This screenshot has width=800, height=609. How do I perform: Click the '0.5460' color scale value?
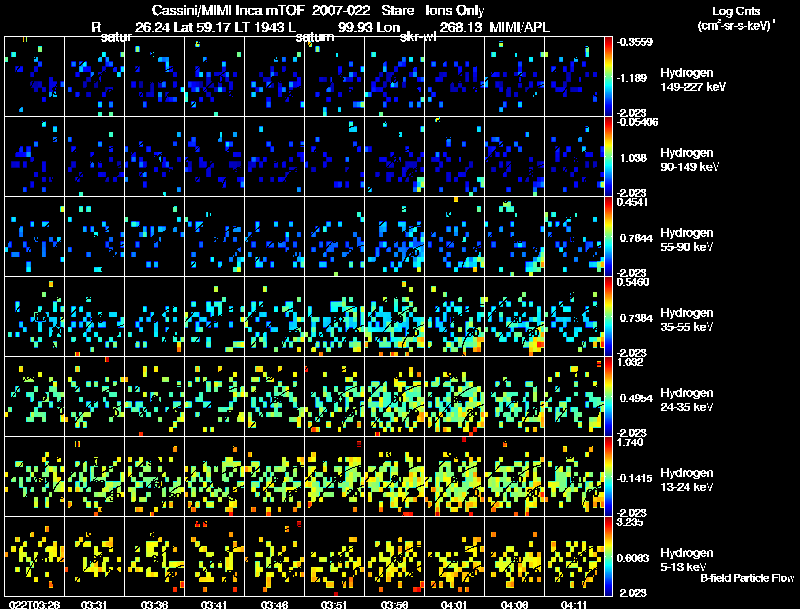click(633, 282)
